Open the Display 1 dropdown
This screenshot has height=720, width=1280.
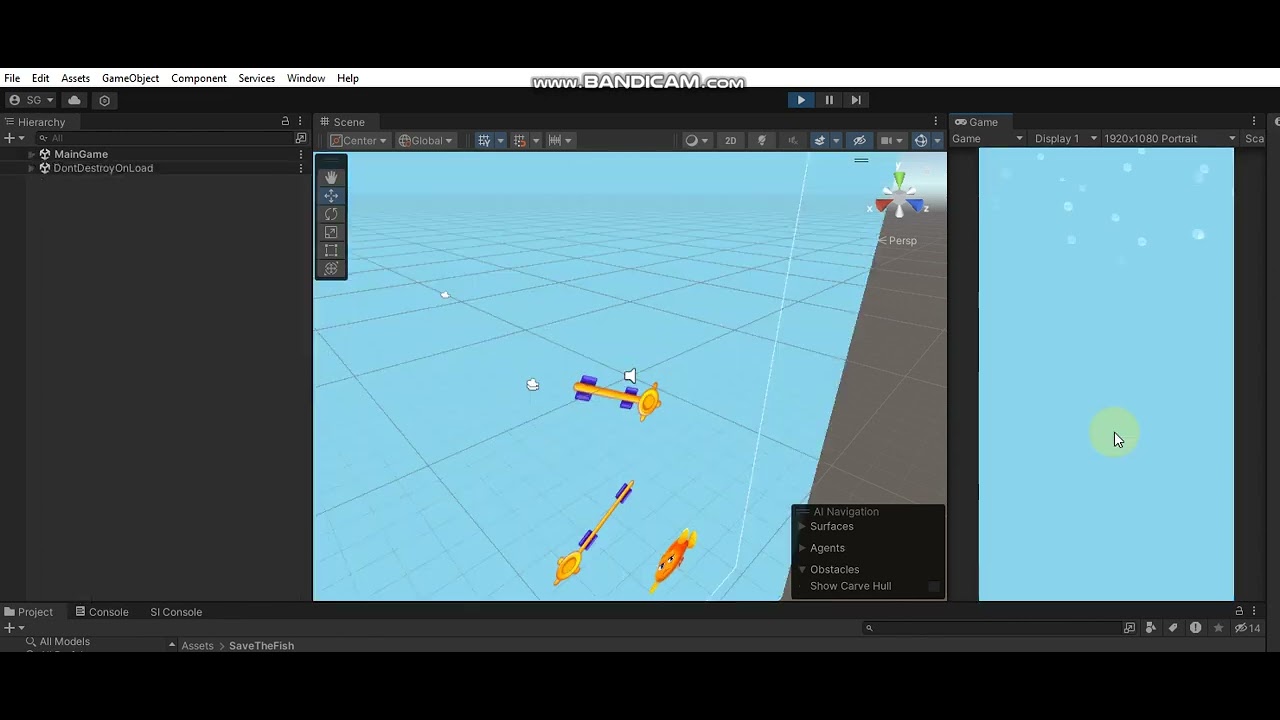[x=1066, y=138]
